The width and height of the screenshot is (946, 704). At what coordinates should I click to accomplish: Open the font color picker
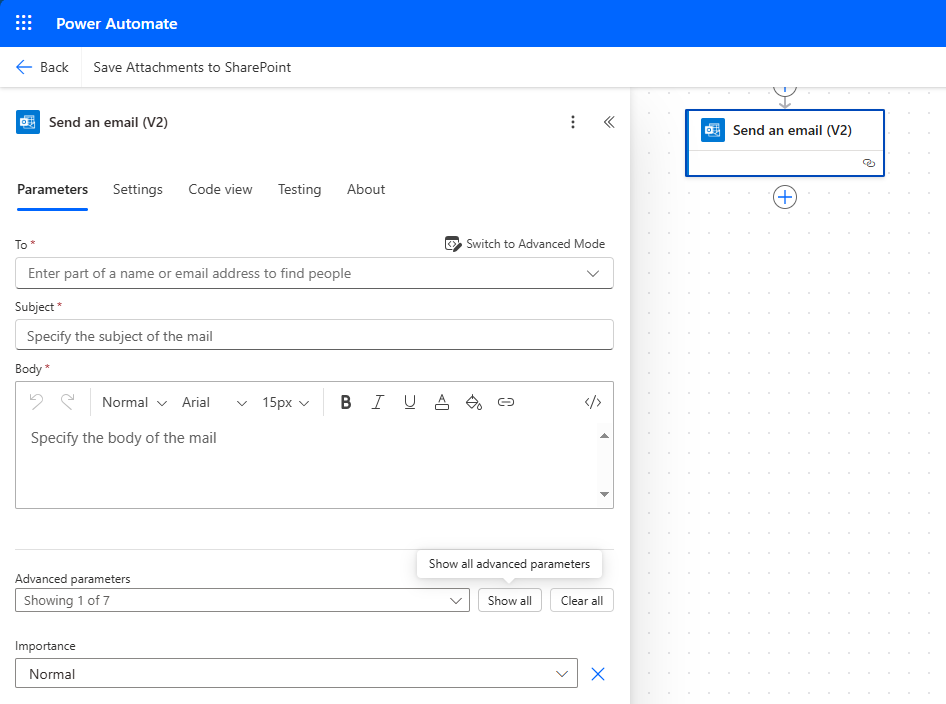click(442, 401)
